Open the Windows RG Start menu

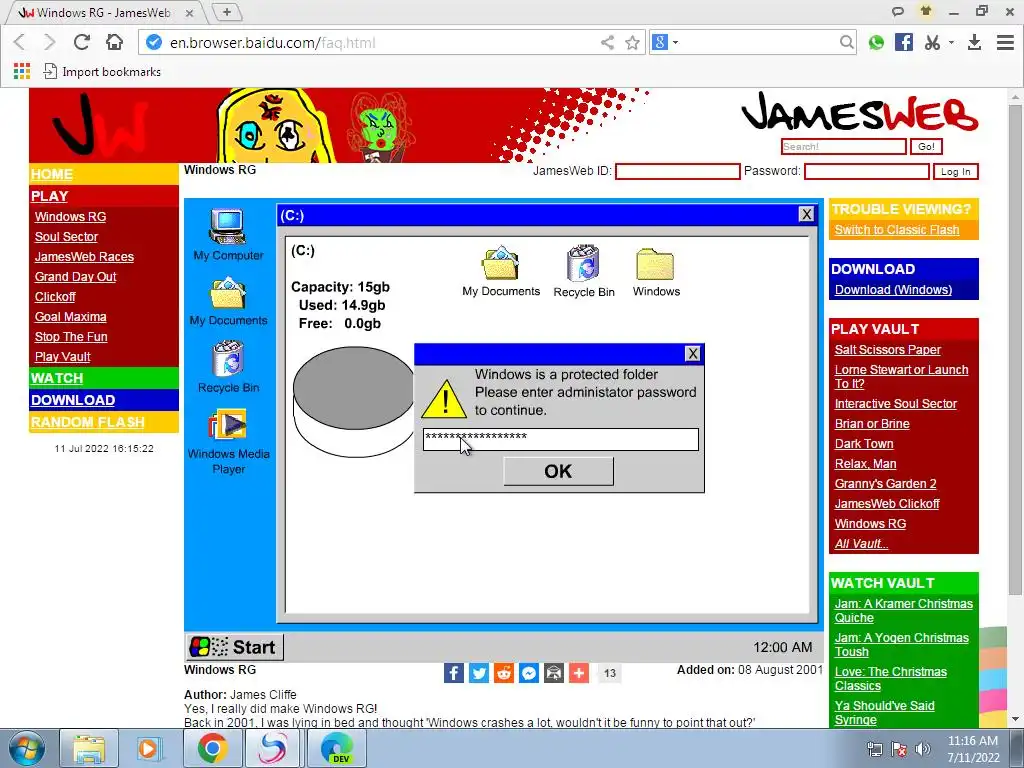click(x=234, y=647)
